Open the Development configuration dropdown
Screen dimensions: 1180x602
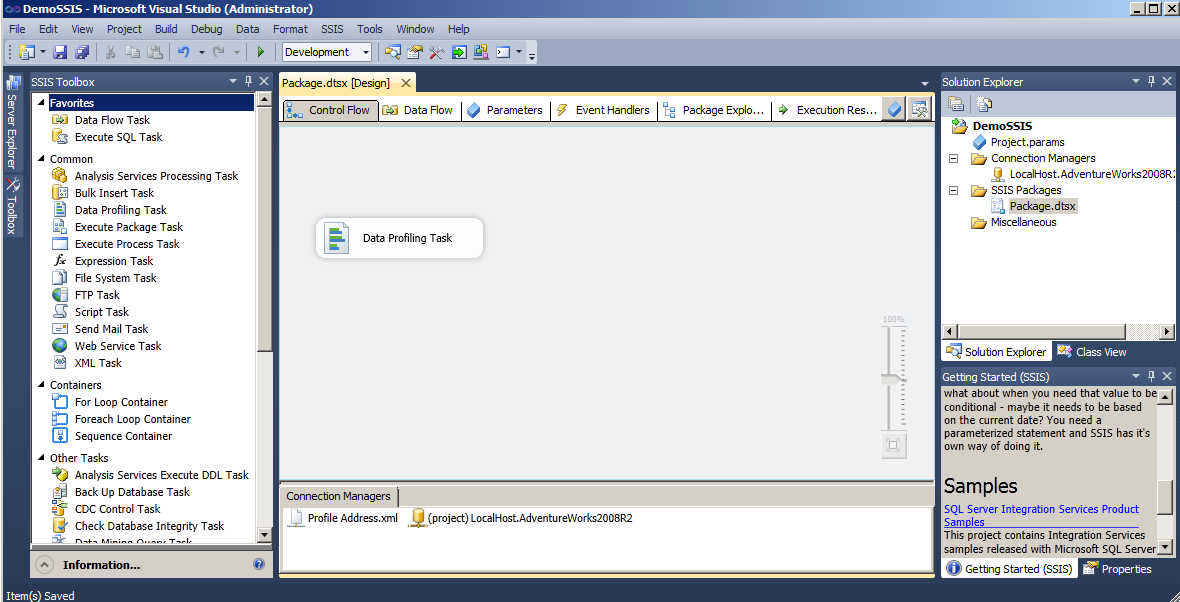click(x=365, y=52)
